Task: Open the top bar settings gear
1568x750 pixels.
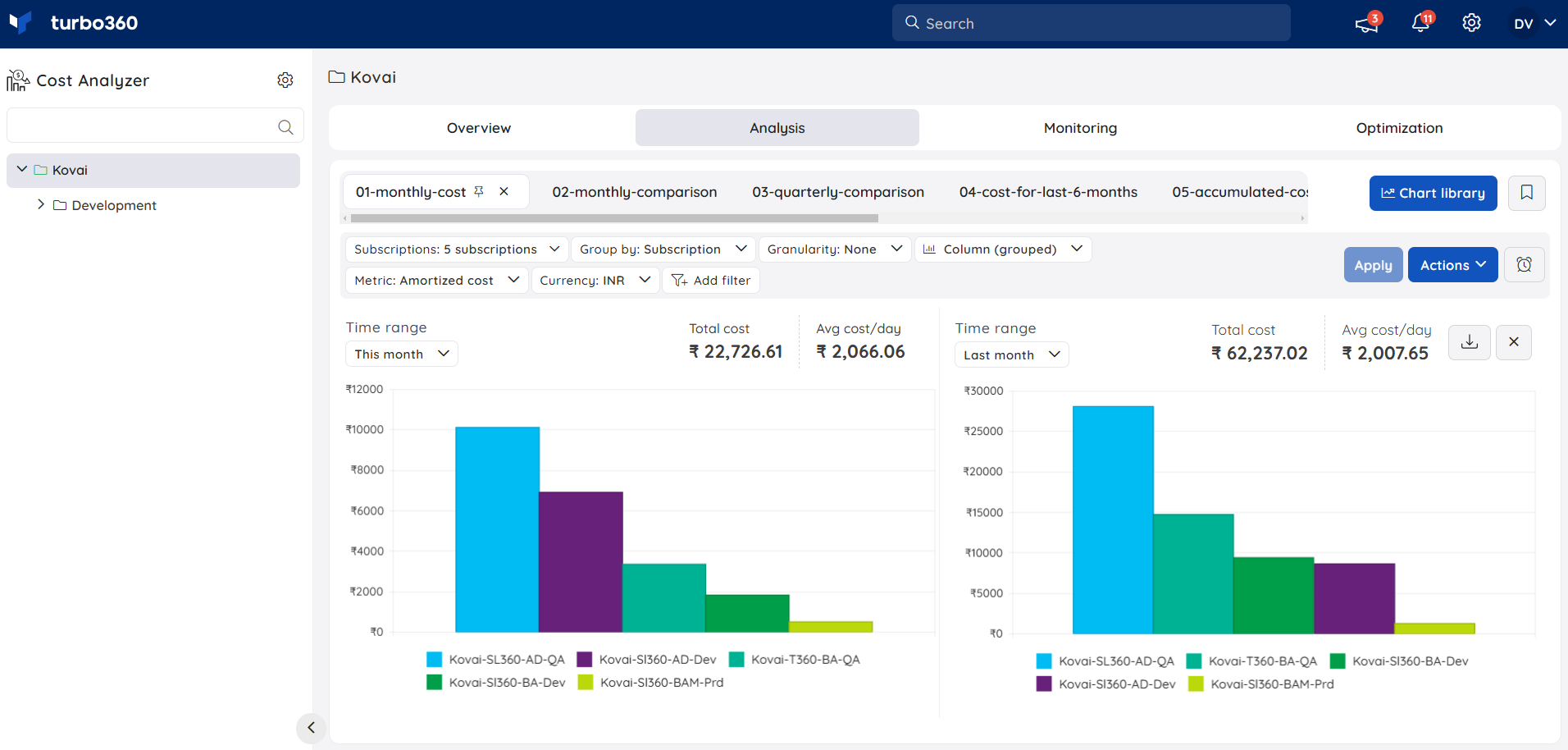Action: click(x=1472, y=23)
